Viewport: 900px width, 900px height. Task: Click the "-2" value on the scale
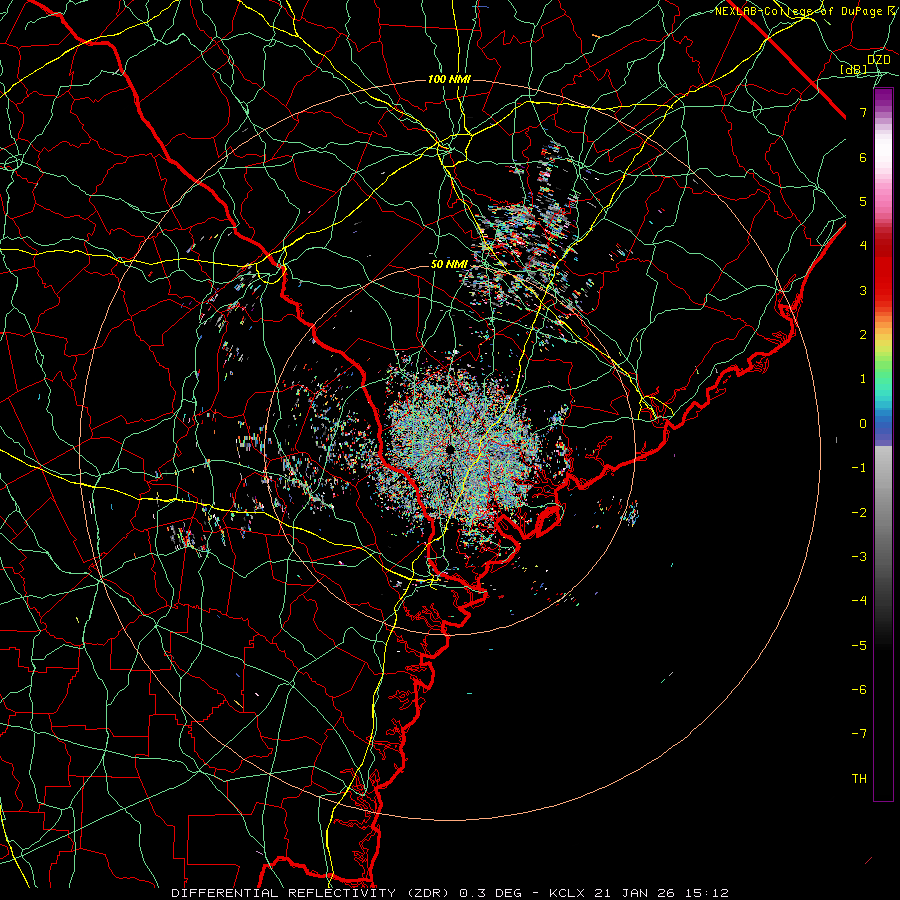[x=859, y=512]
